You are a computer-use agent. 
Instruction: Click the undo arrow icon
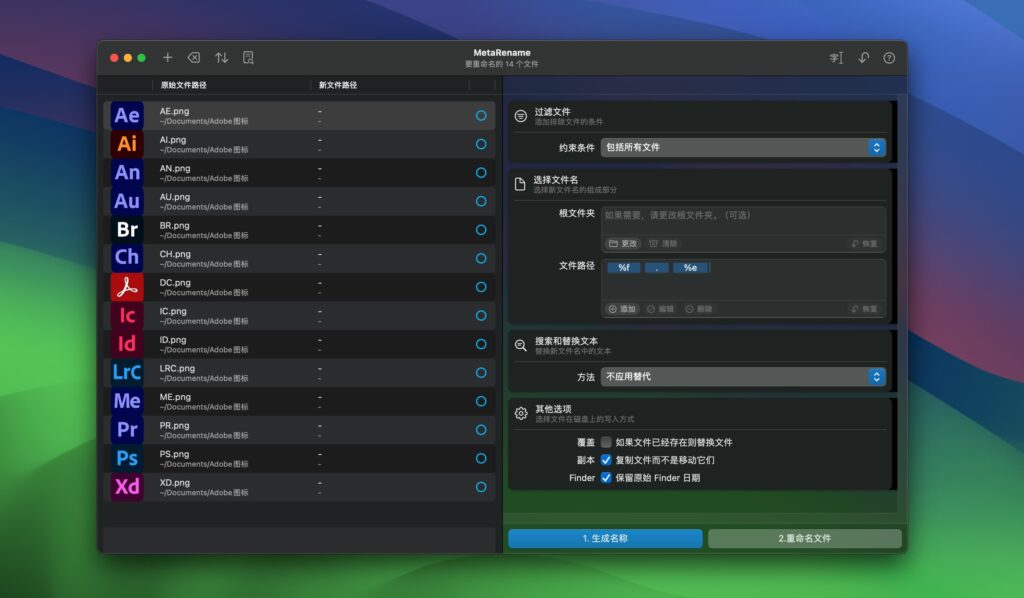point(862,58)
